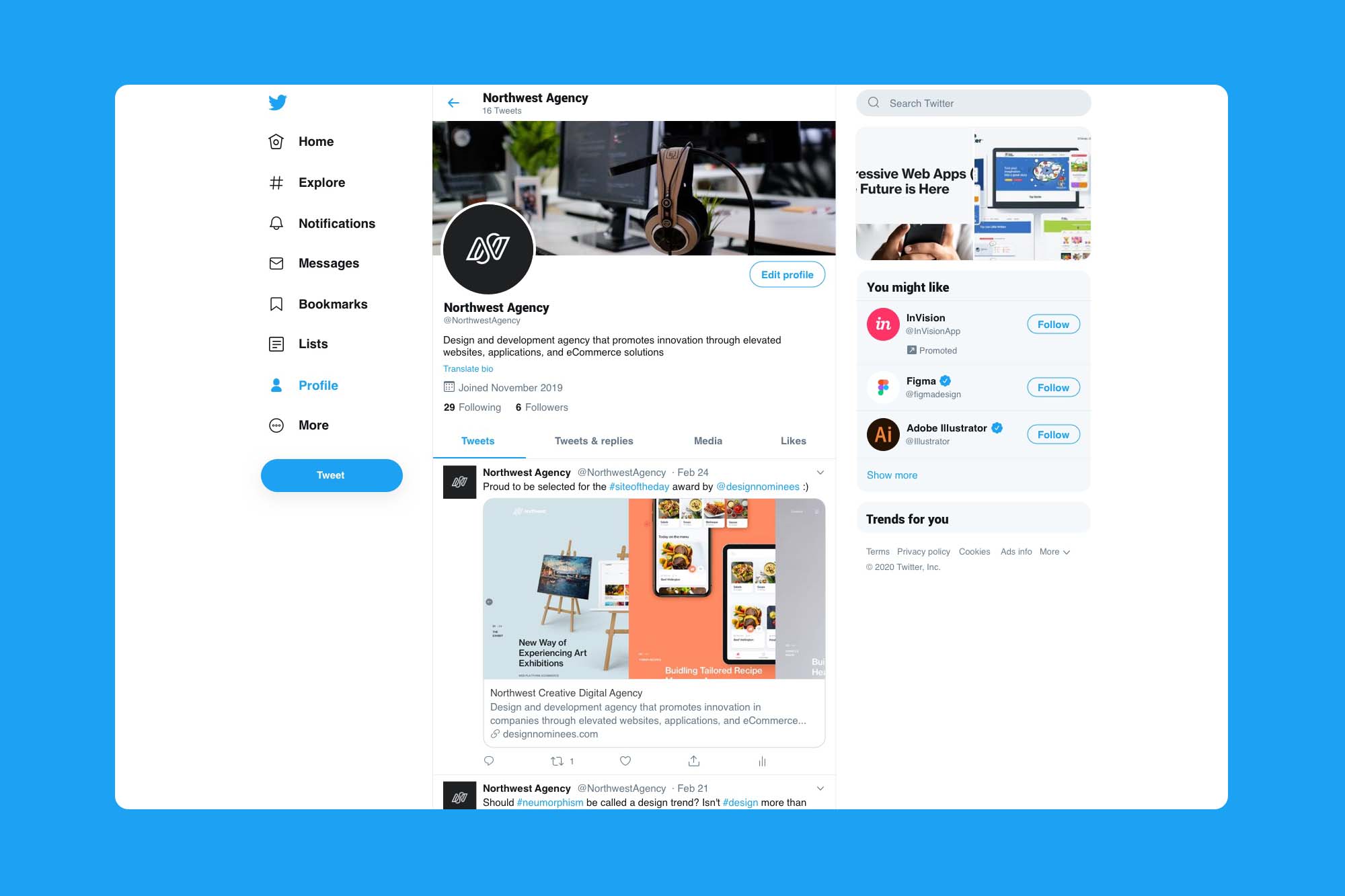Expand the tweet options chevron
1345x896 pixels.
[819, 472]
